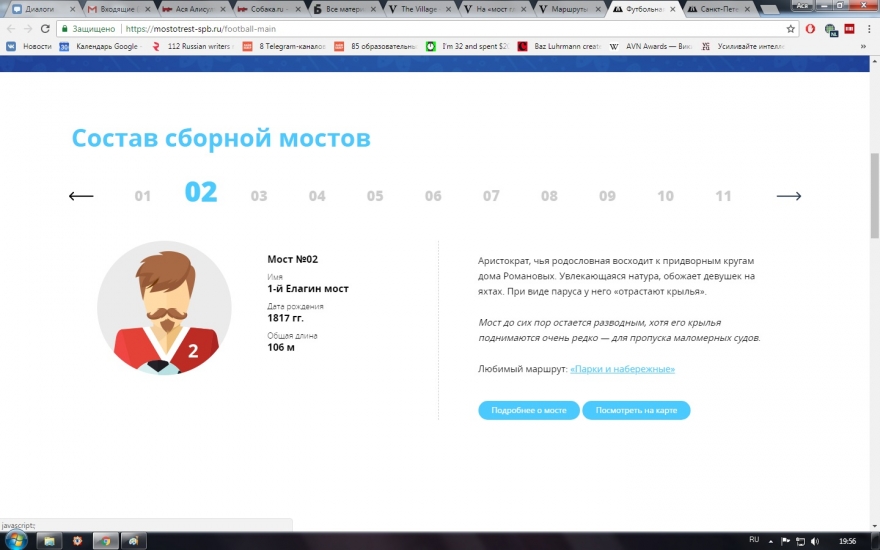Open the Opera extension icon in toolbar
880x550 pixels.
(810, 29)
